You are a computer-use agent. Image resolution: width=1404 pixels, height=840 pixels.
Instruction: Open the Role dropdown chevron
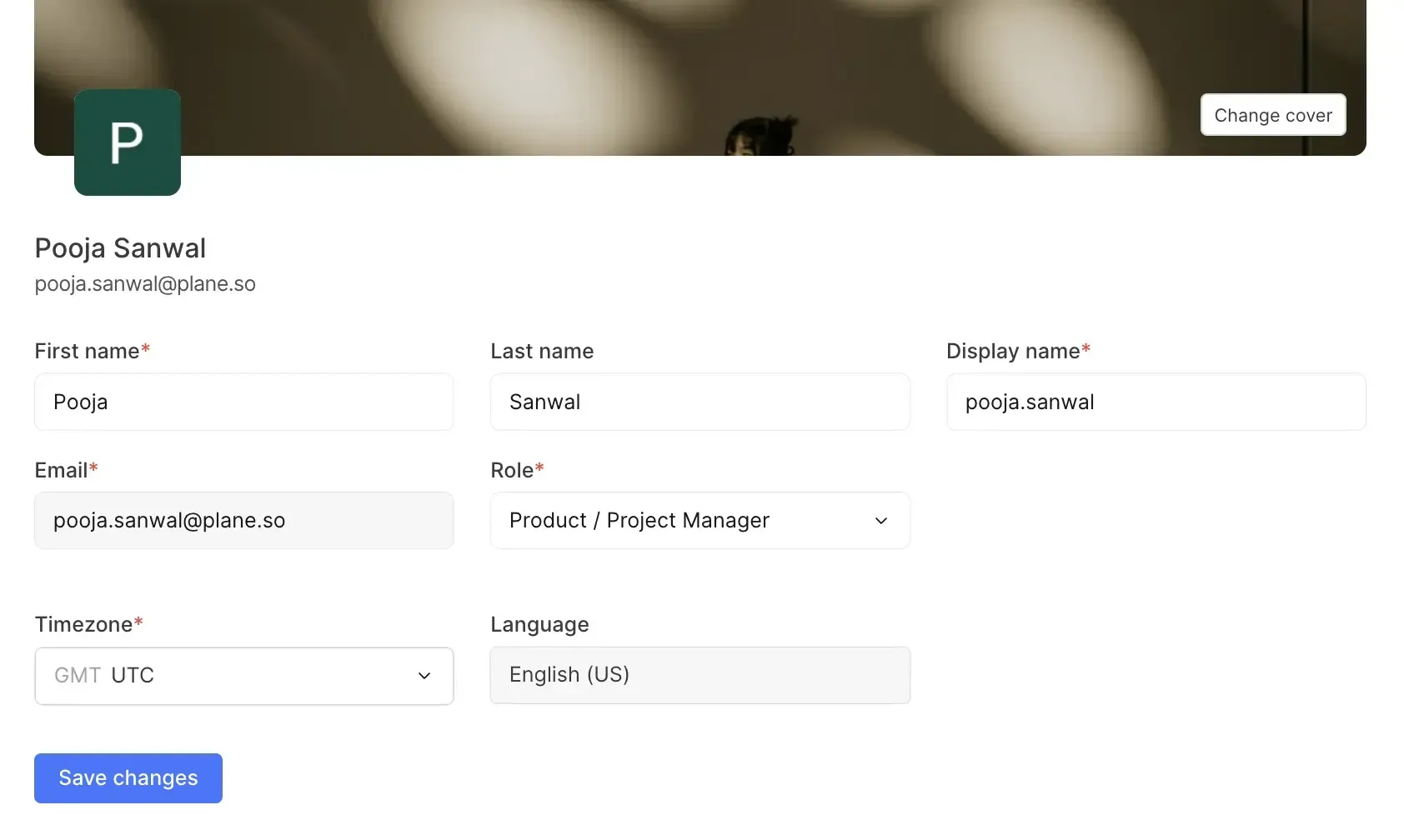[x=880, y=520]
